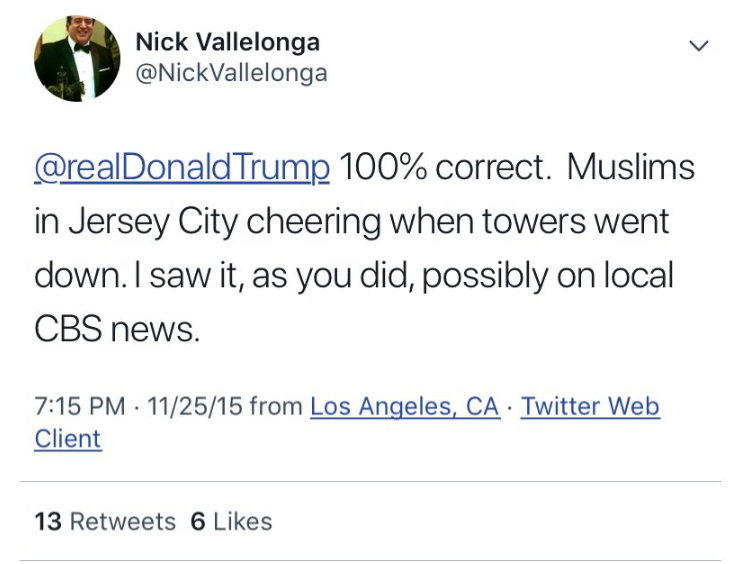This screenshot has width=743, height=564.
Task: Click the '100% correct' phrase in the tweet
Action: point(445,168)
